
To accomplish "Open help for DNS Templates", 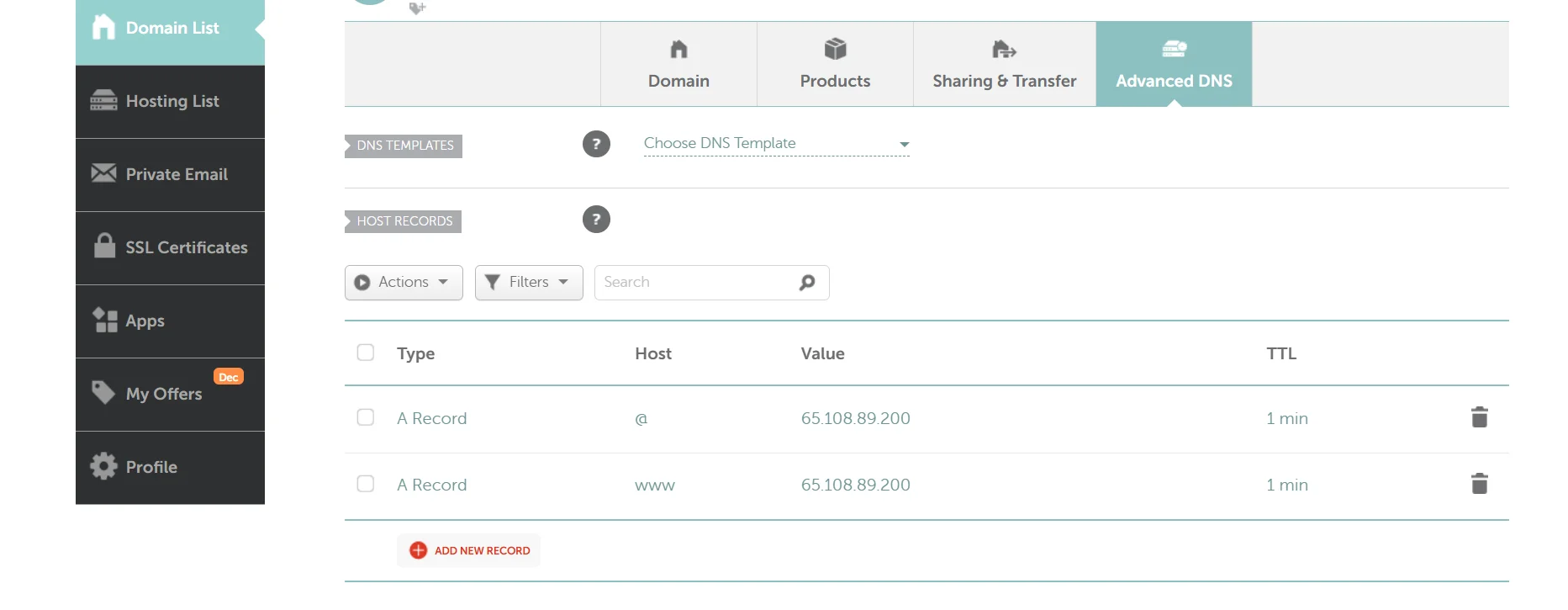I will pos(596,144).
